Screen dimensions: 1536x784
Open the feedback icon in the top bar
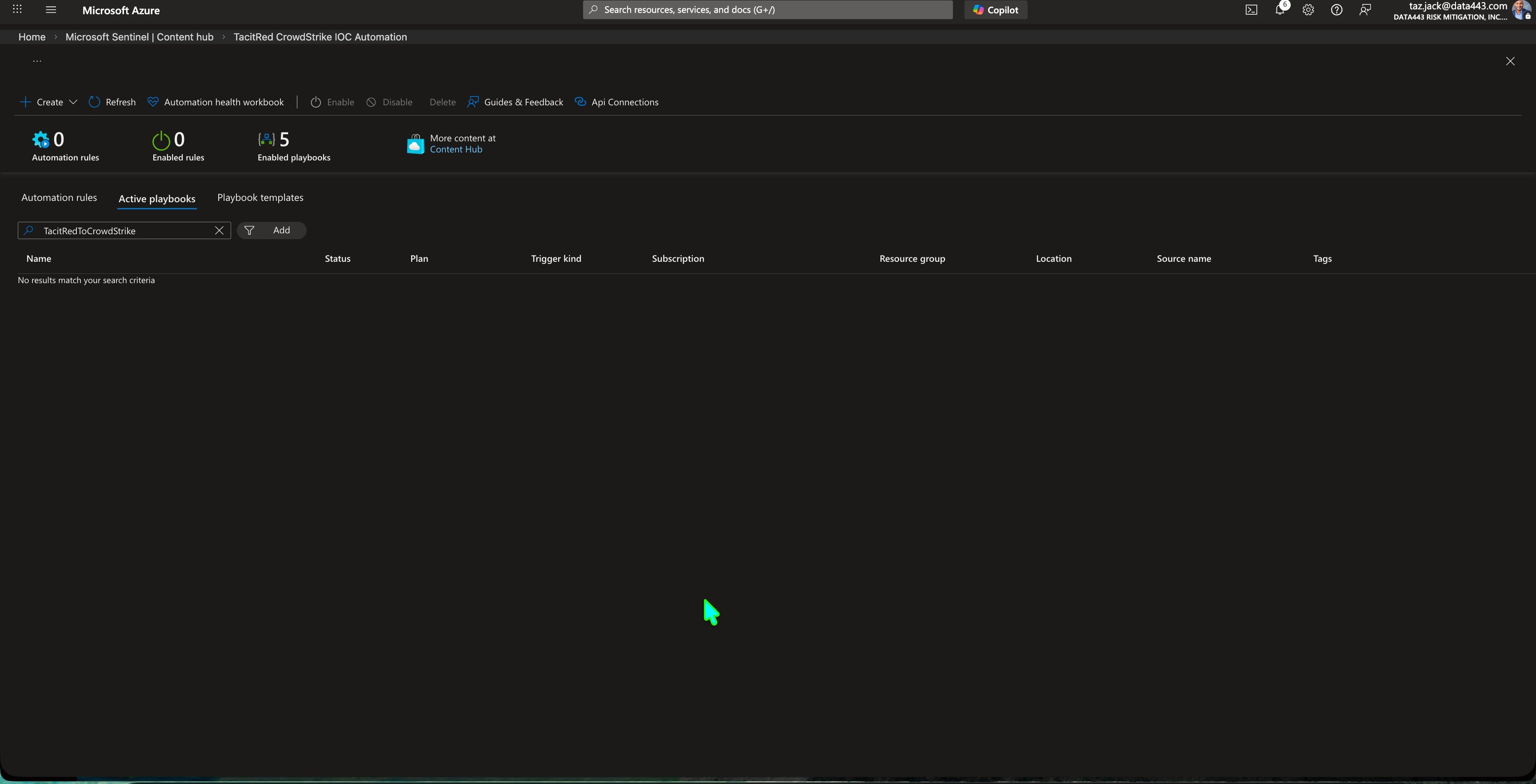(1365, 9)
